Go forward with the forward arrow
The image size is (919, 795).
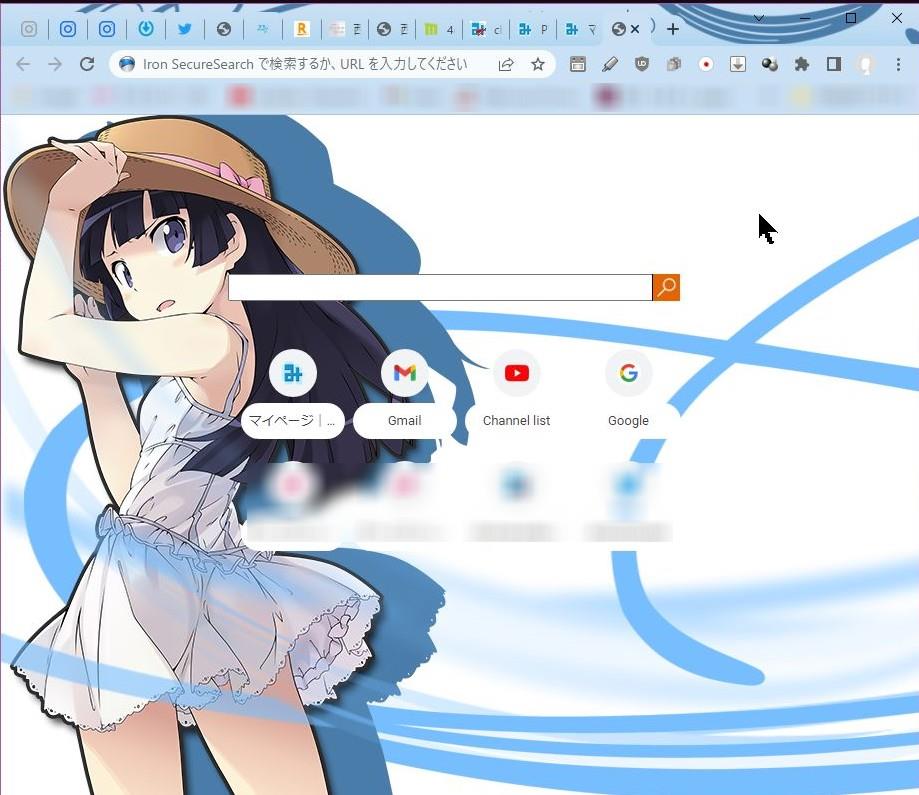click(x=55, y=64)
